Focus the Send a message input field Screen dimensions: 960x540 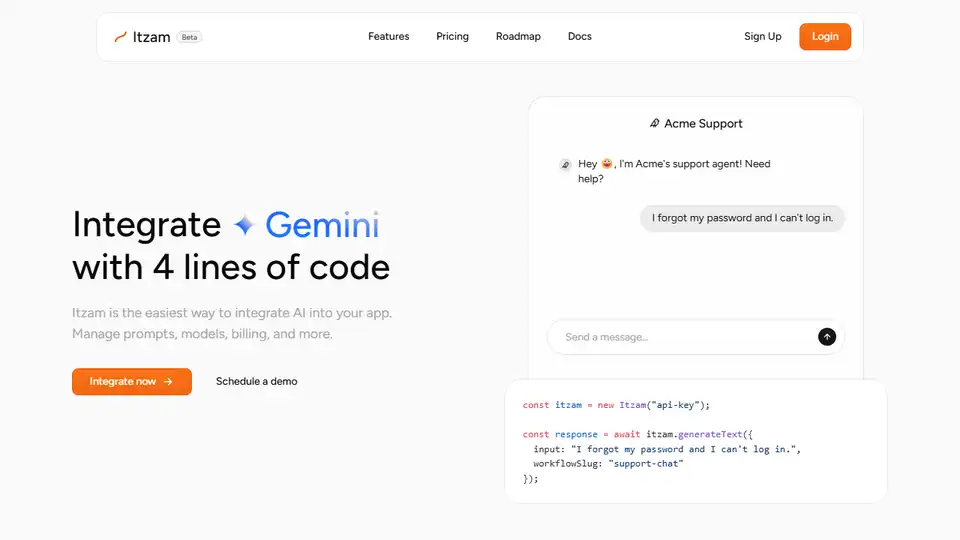click(680, 337)
